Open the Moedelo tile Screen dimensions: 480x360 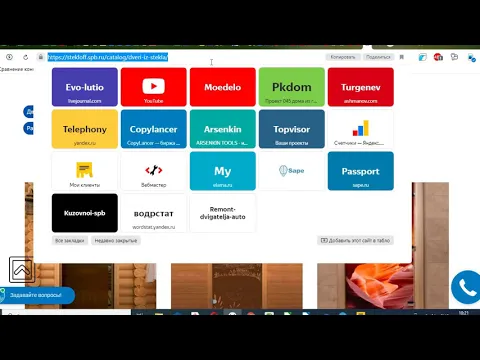223,87
